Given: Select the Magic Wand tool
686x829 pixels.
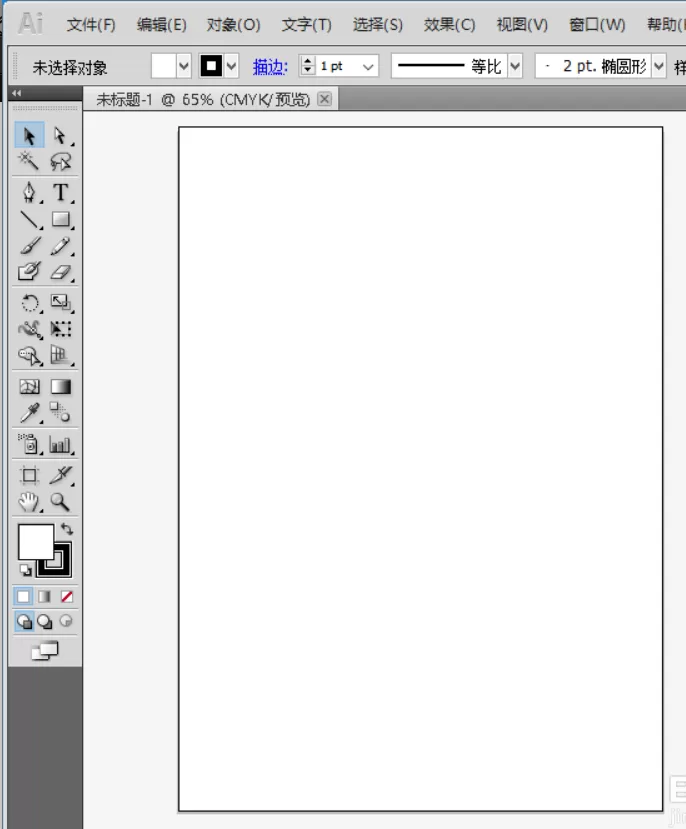Looking at the screenshot, I should click(x=29, y=161).
